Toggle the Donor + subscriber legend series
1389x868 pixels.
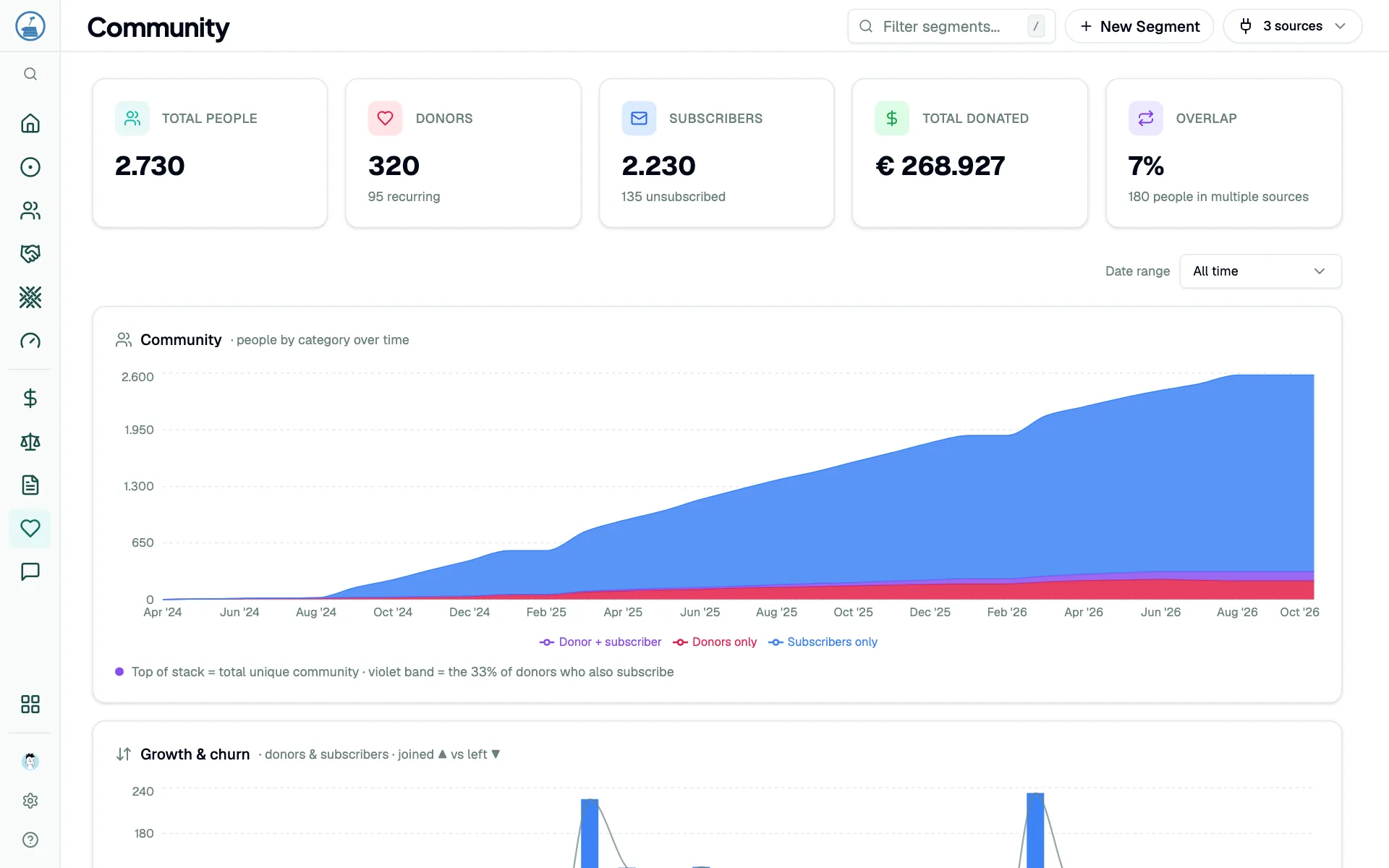(600, 642)
